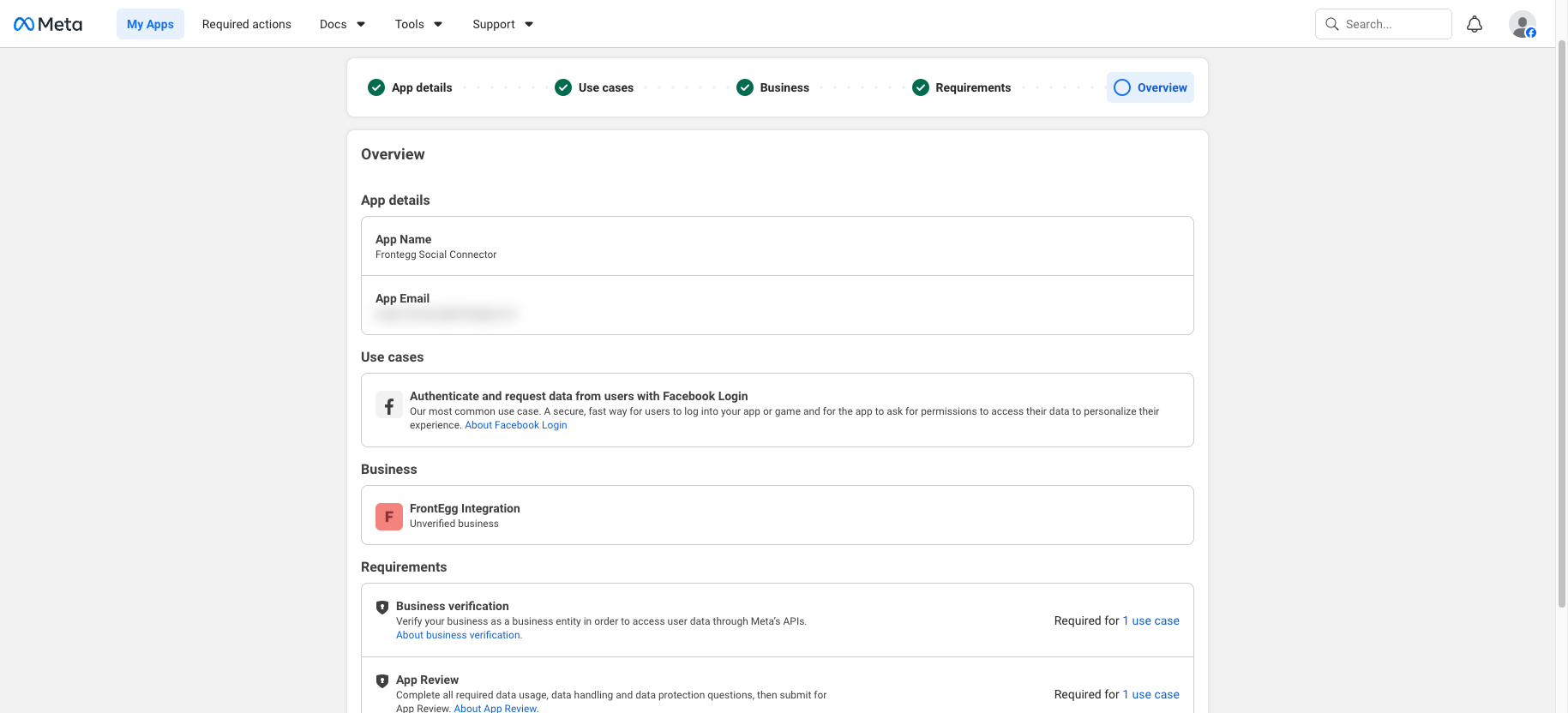Click the Requirements green checkmark
1568x713 pixels.
pyautogui.click(x=921, y=87)
